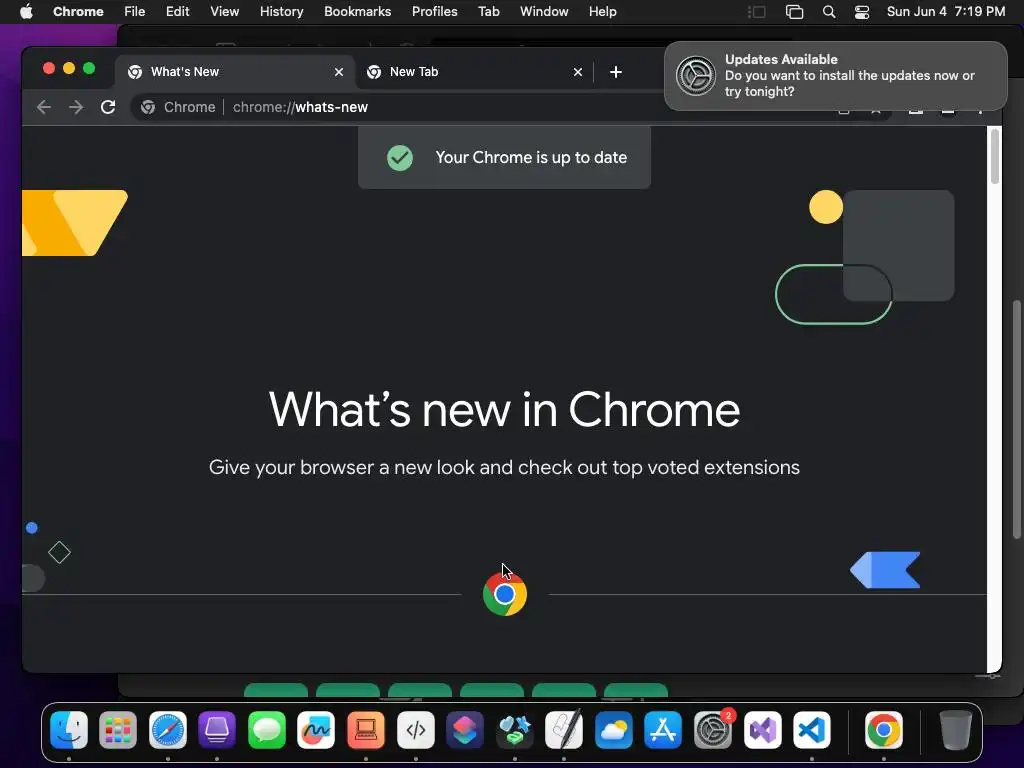
Task: Click Google Chrome icon in the Dock
Action: (884, 729)
